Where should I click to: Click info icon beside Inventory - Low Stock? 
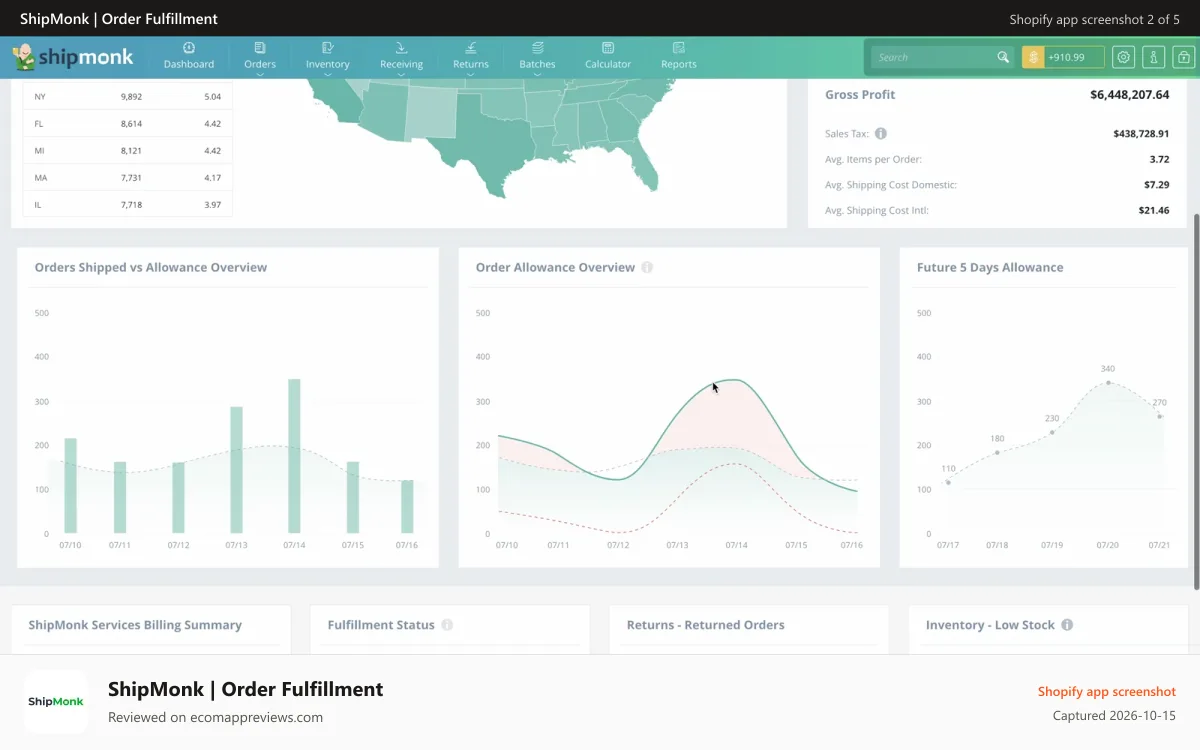click(x=1067, y=625)
